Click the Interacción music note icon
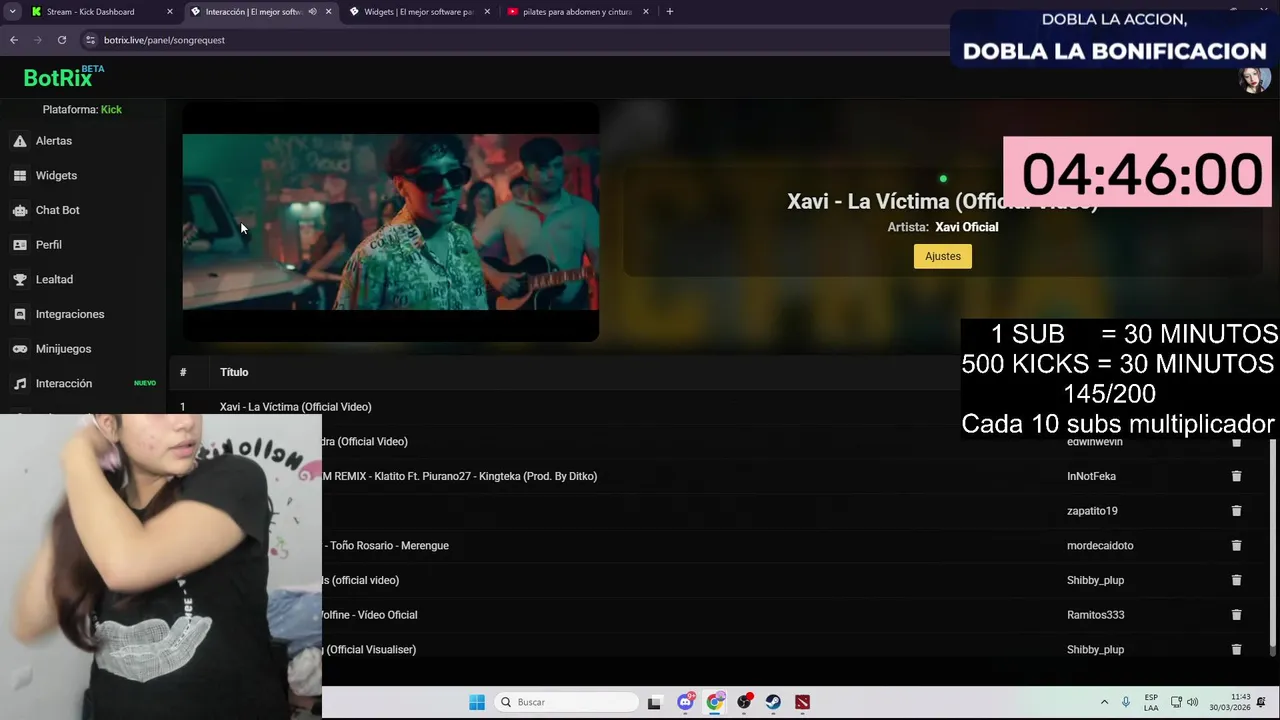The width and height of the screenshot is (1280, 720). [x=20, y=384]
